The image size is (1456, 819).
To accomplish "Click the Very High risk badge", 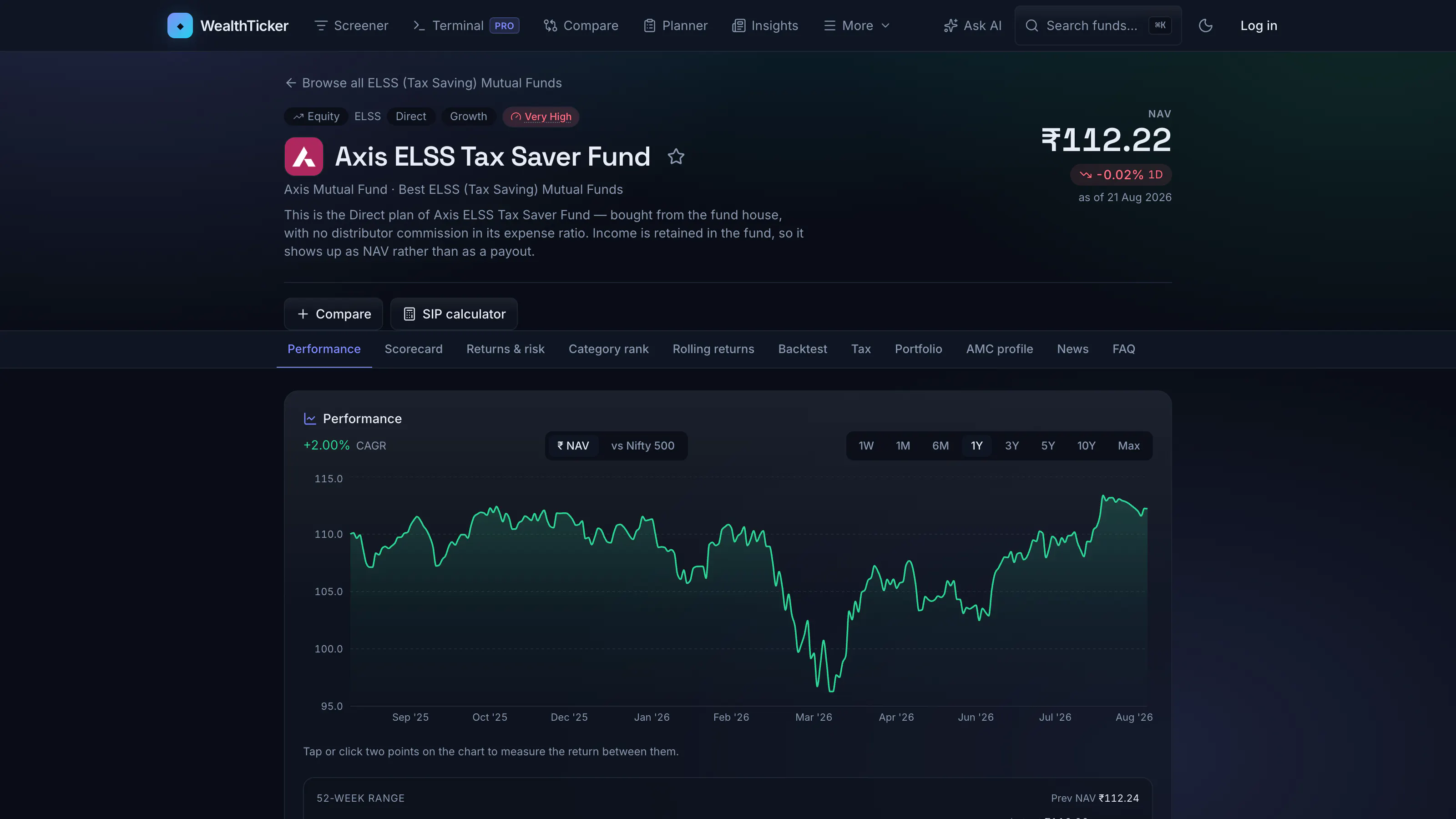I will pos(541,117).
